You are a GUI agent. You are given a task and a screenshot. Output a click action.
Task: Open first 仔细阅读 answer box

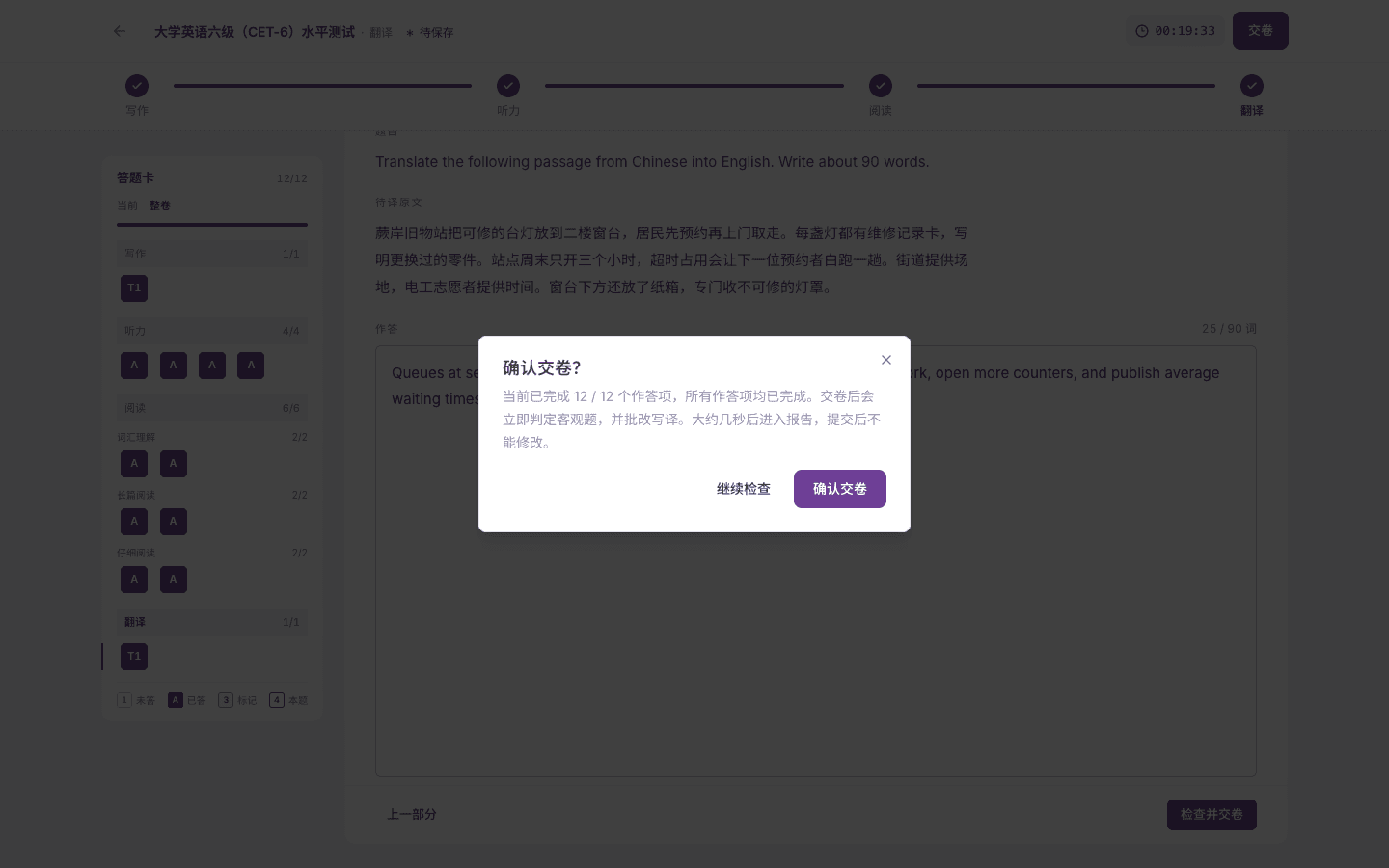tap(134, 580)
